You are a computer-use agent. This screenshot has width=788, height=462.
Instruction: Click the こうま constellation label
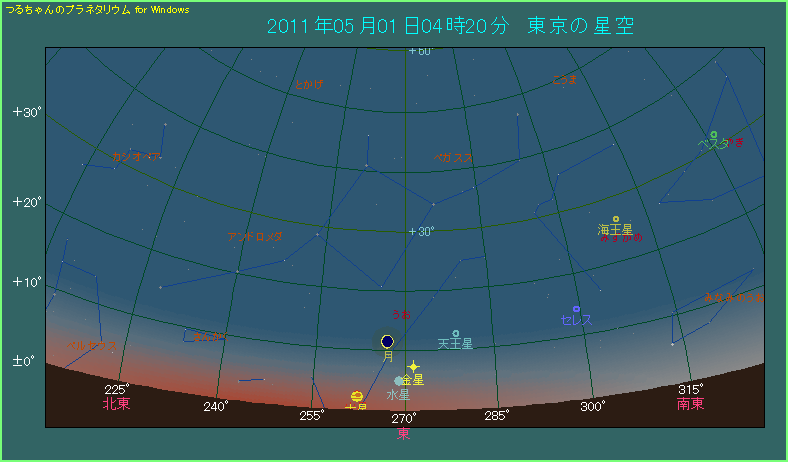(564, 78)
